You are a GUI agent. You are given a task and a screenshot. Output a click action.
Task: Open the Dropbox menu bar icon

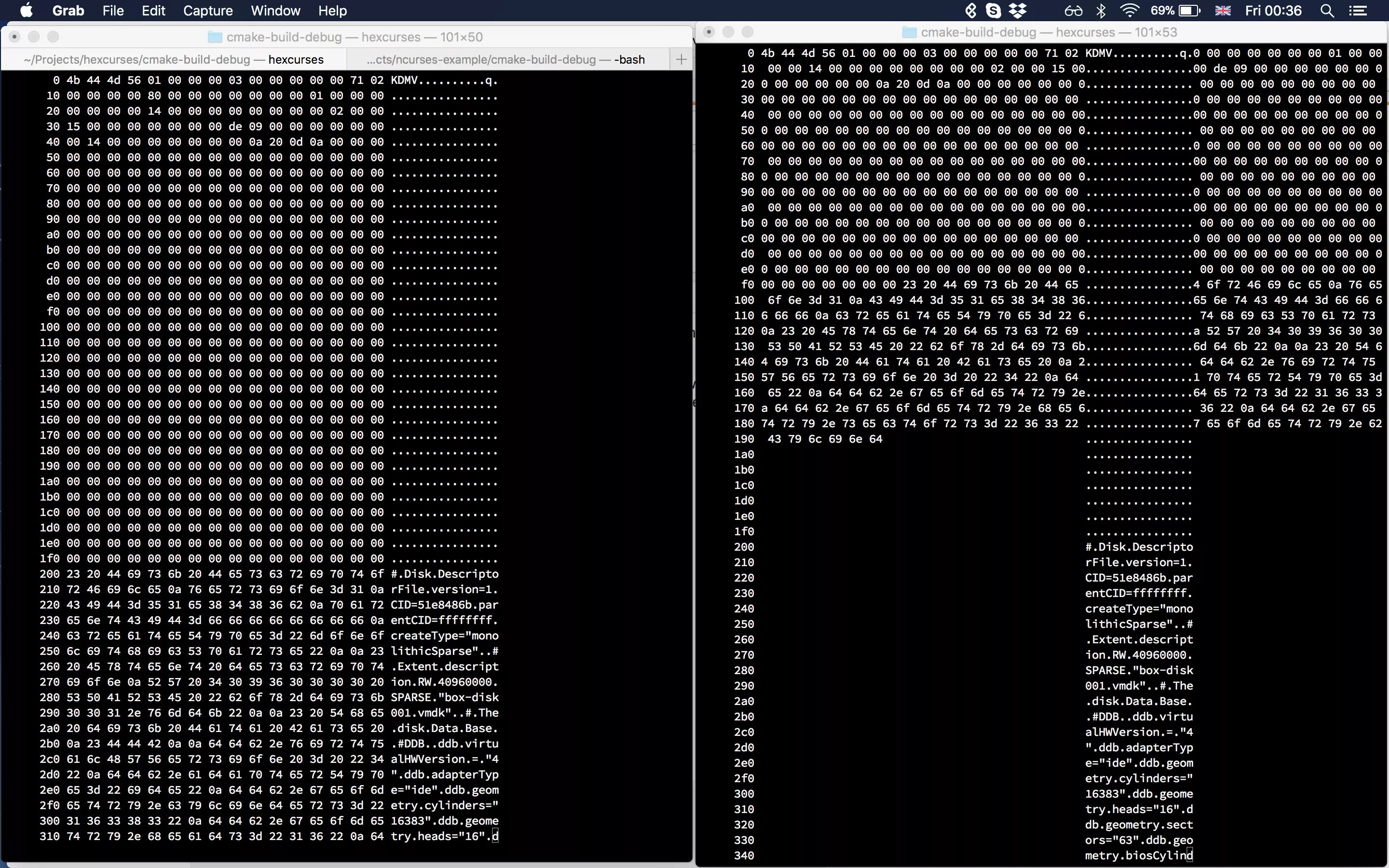pyautogui.click(x=1018, y=10)
